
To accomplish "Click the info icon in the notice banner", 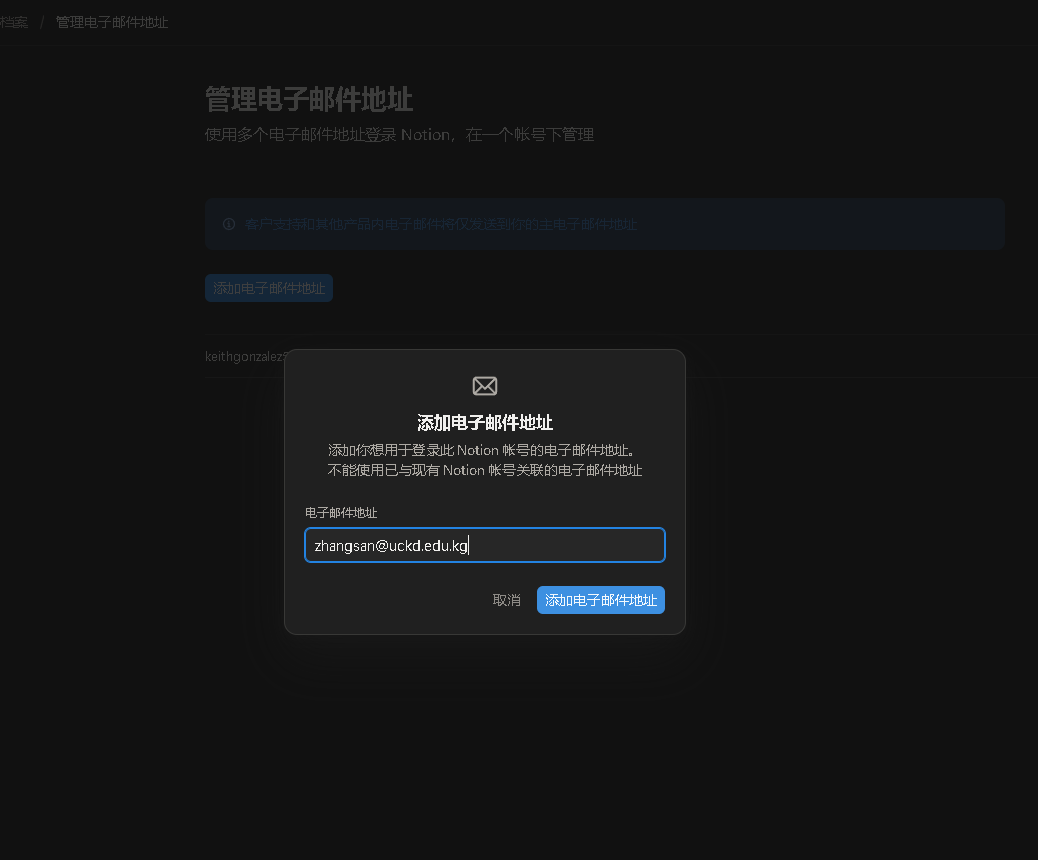I will click(229, 224).
